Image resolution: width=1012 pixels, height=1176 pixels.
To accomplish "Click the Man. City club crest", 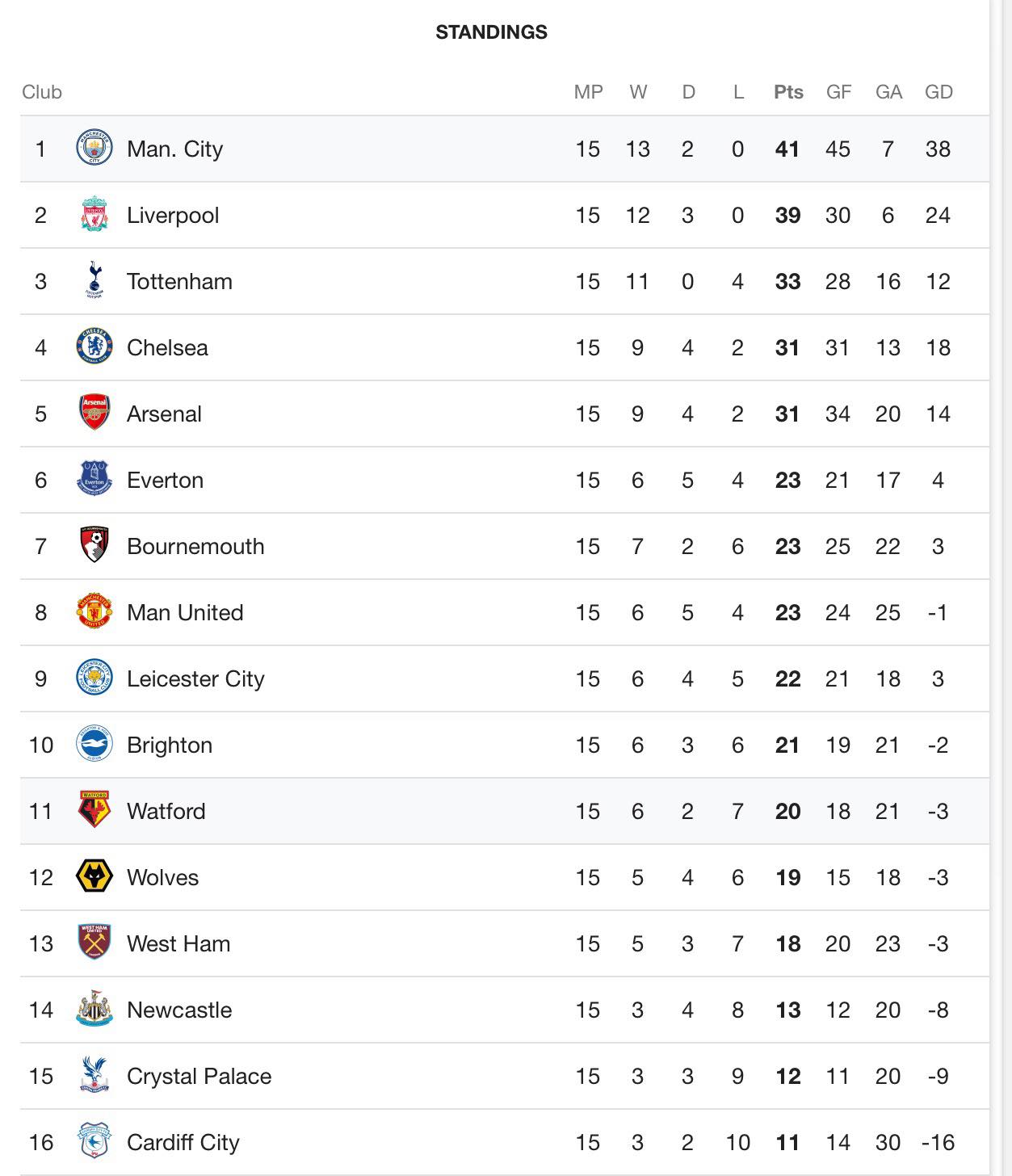I will click(x=94, y=149).
